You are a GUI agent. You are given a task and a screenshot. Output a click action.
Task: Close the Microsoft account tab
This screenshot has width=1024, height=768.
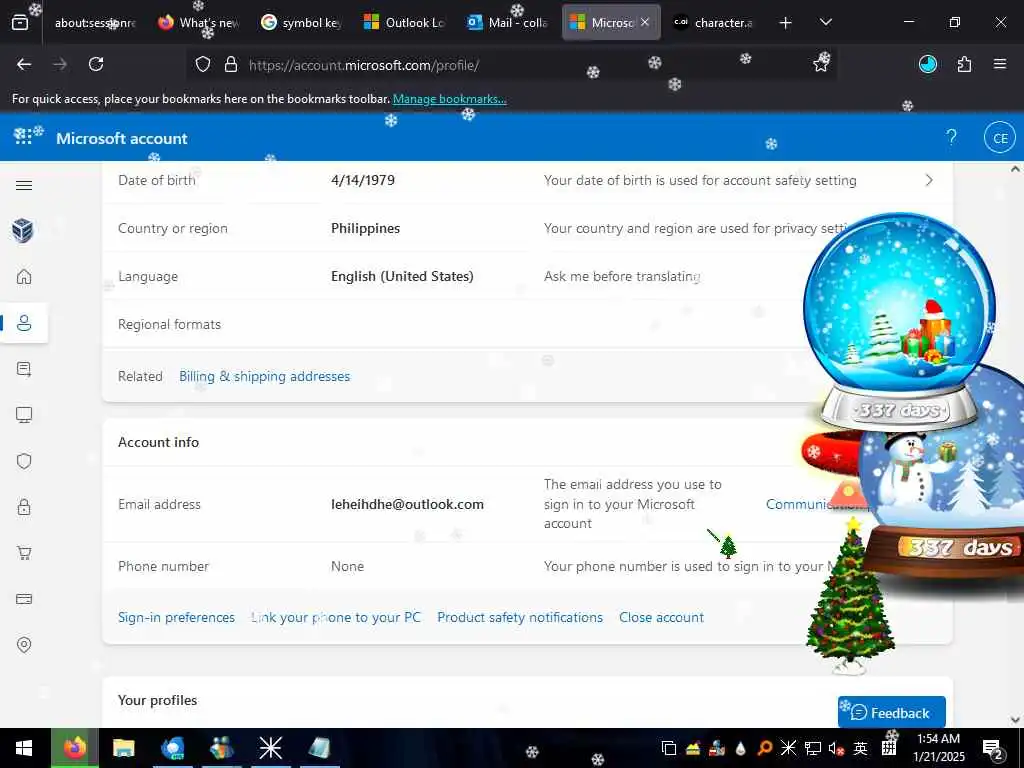click(645, 22)
